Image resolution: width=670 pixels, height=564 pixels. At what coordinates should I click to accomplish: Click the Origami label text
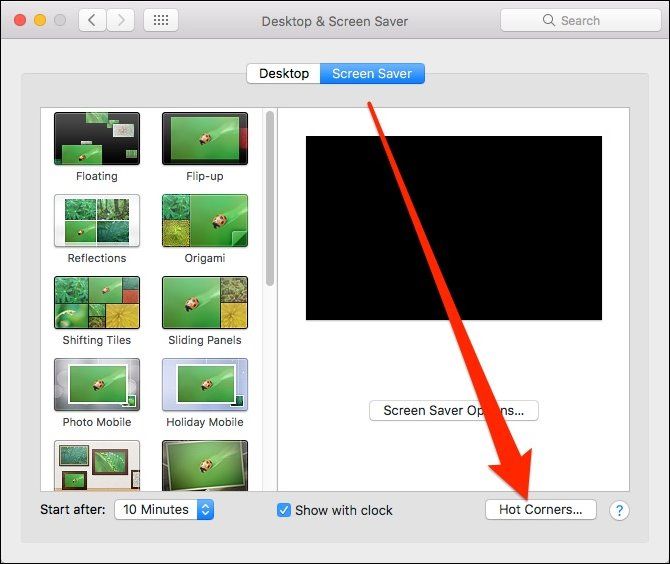[205, 258]
